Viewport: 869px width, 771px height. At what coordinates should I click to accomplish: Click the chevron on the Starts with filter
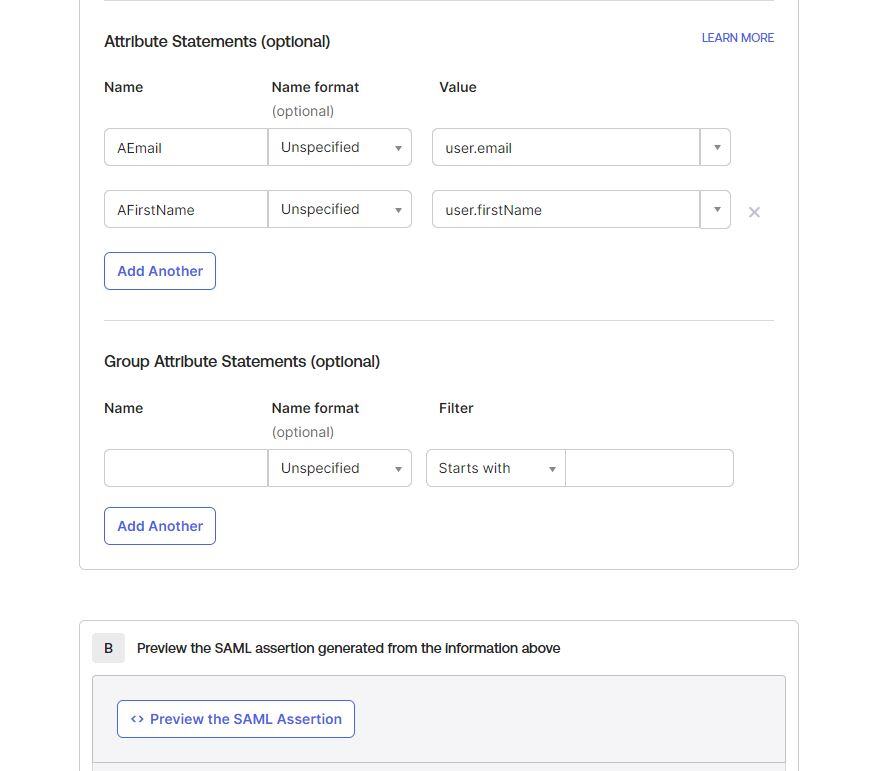[x=552, y=468]
